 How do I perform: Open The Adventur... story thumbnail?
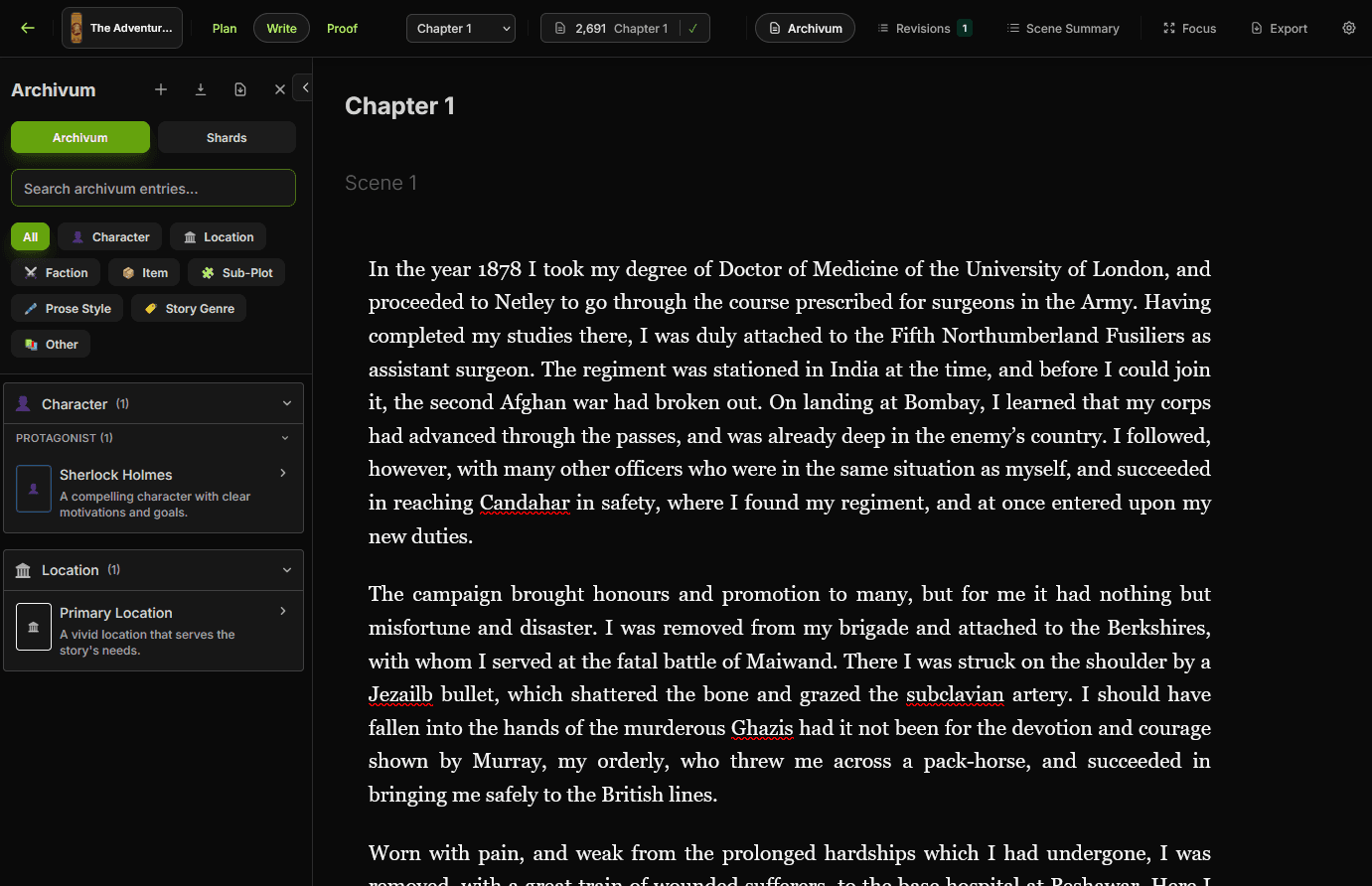(x=122, y=28)
